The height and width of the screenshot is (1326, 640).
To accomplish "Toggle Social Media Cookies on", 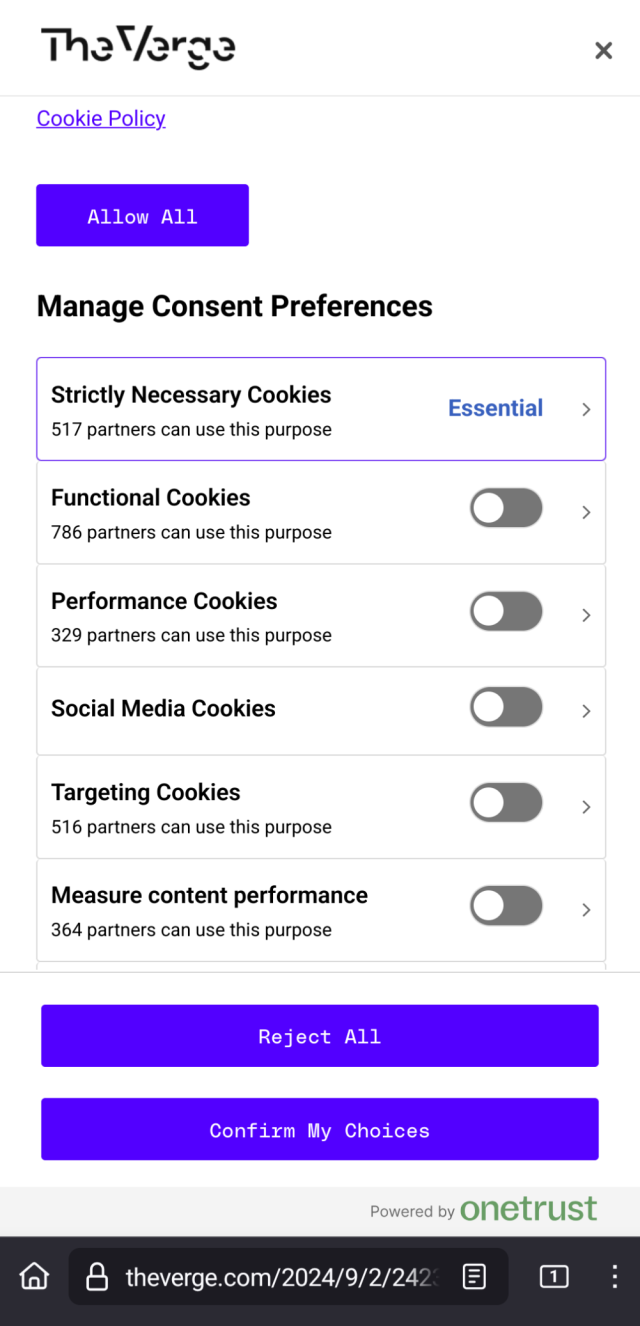I will 506,708.
